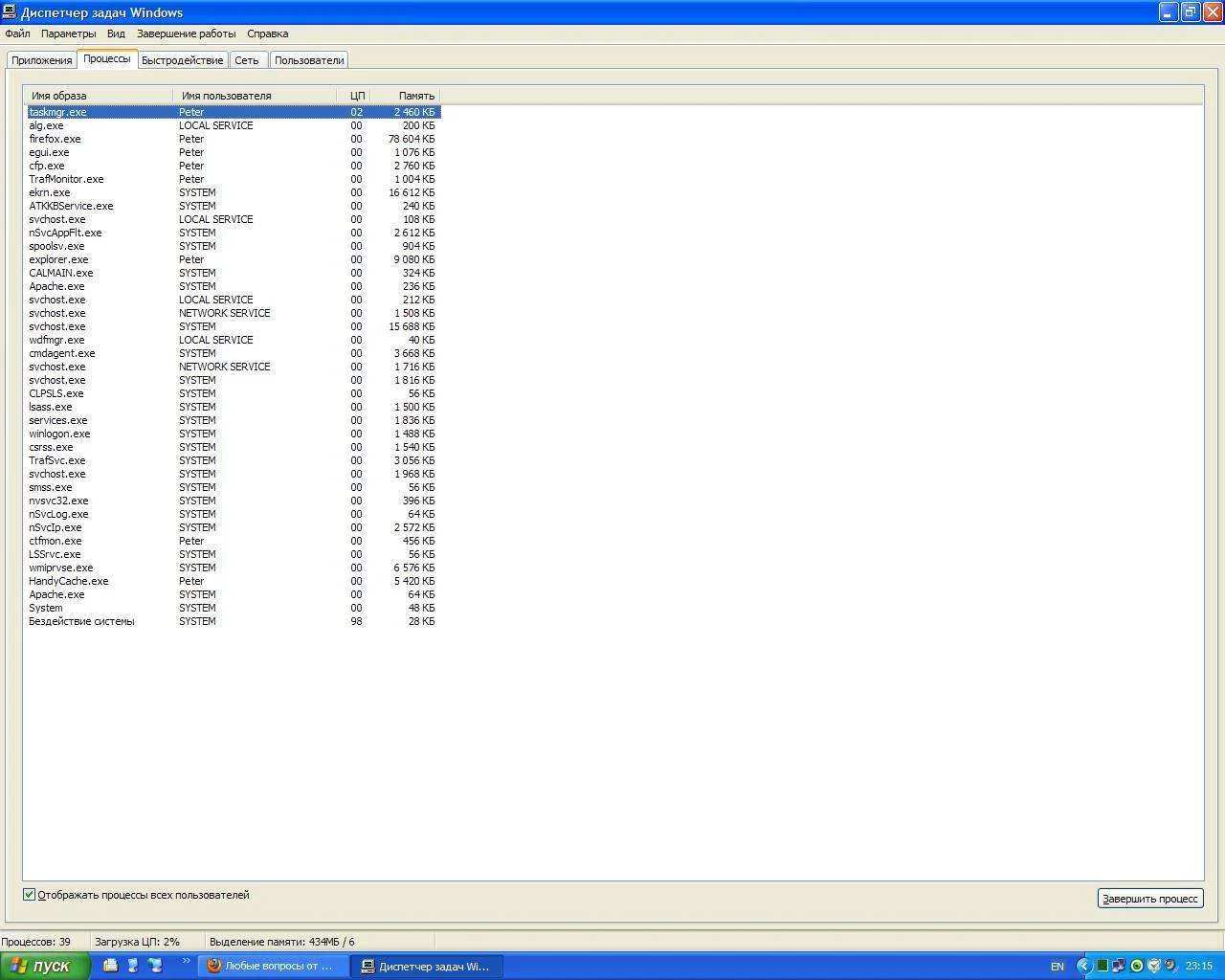Viewport: 1225px width, 980px height.
Task: Click the EN language indicator
Action: (1058, 967)
